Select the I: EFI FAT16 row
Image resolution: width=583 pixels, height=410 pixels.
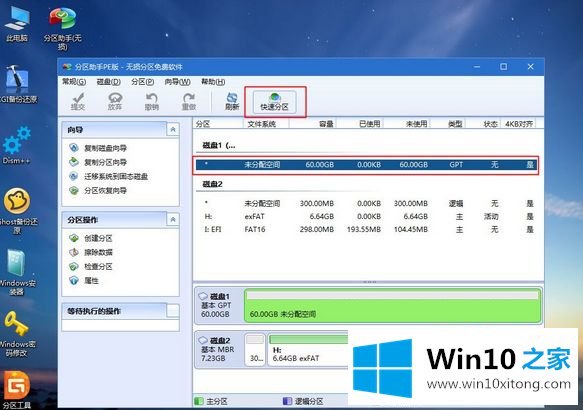366,229
